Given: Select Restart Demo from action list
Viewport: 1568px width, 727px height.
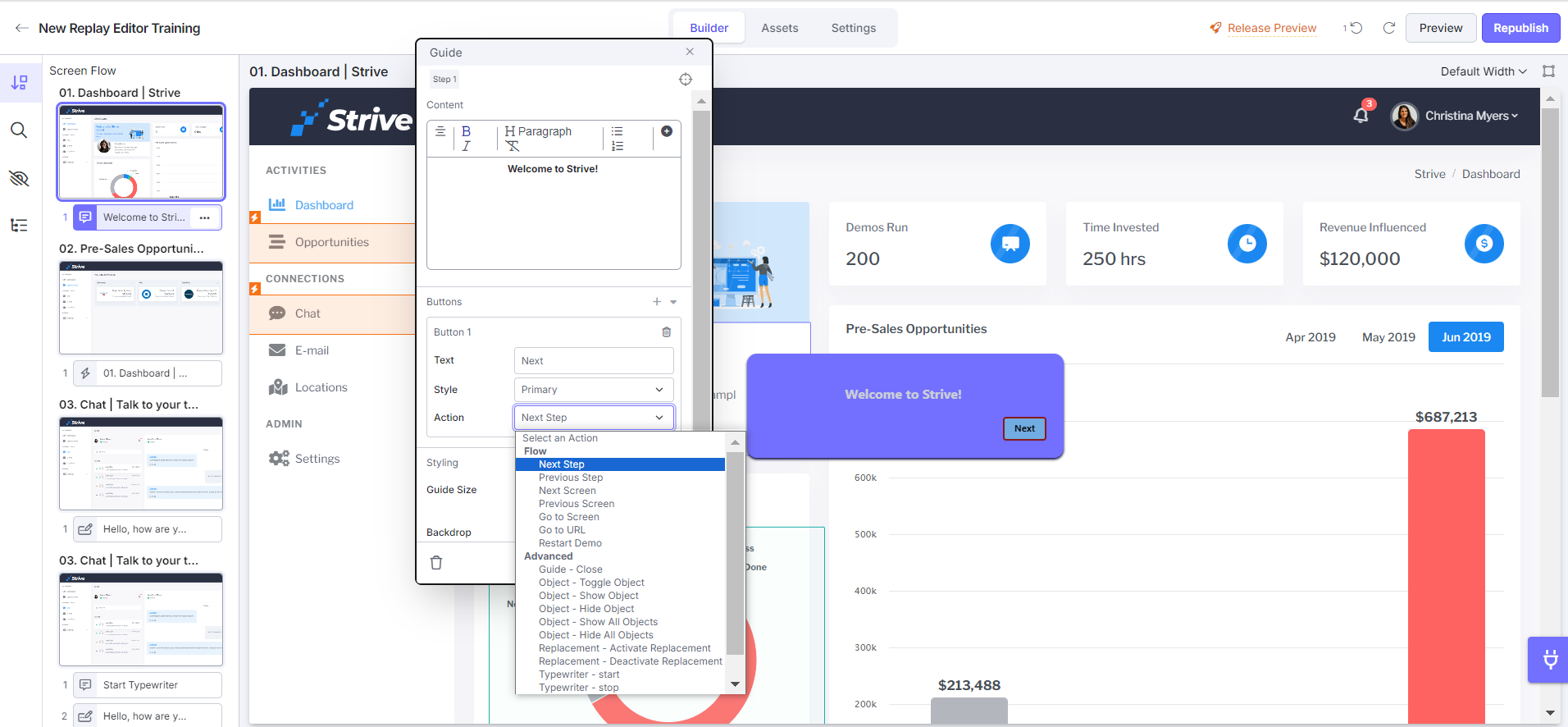Looking at the screenshot, I should tap(570, 543).
